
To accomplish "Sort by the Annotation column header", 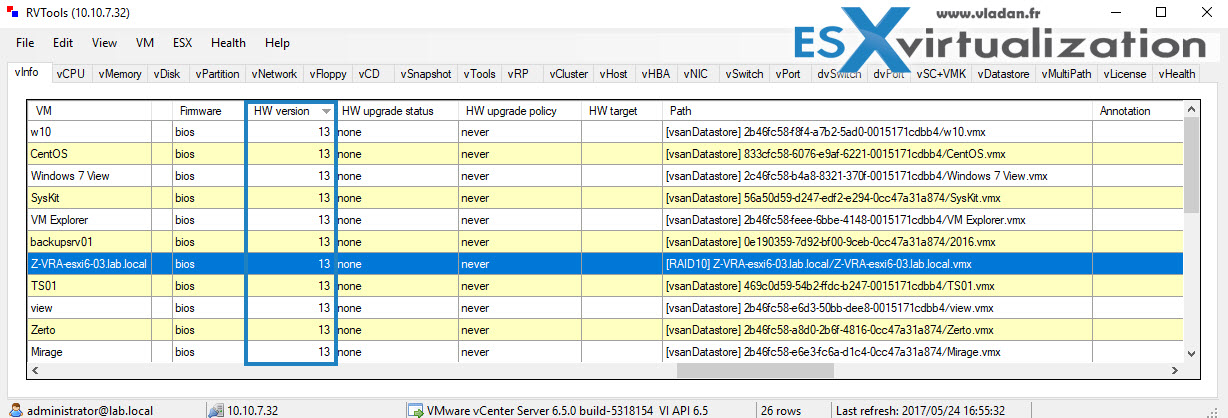I will click(x=1136, y=111).
